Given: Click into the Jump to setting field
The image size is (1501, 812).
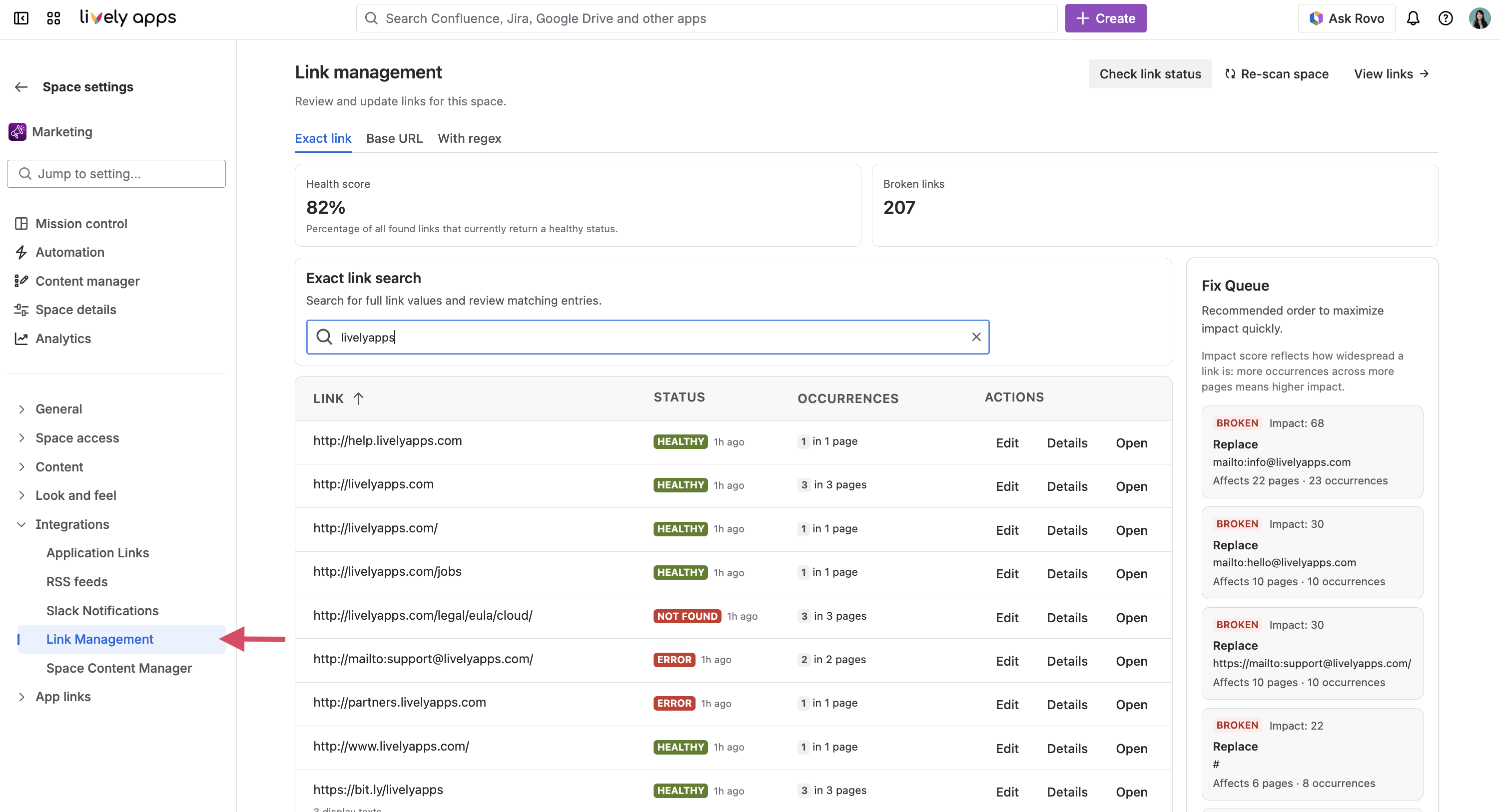Looking at the screenshot, I should [x=116, y=174].
